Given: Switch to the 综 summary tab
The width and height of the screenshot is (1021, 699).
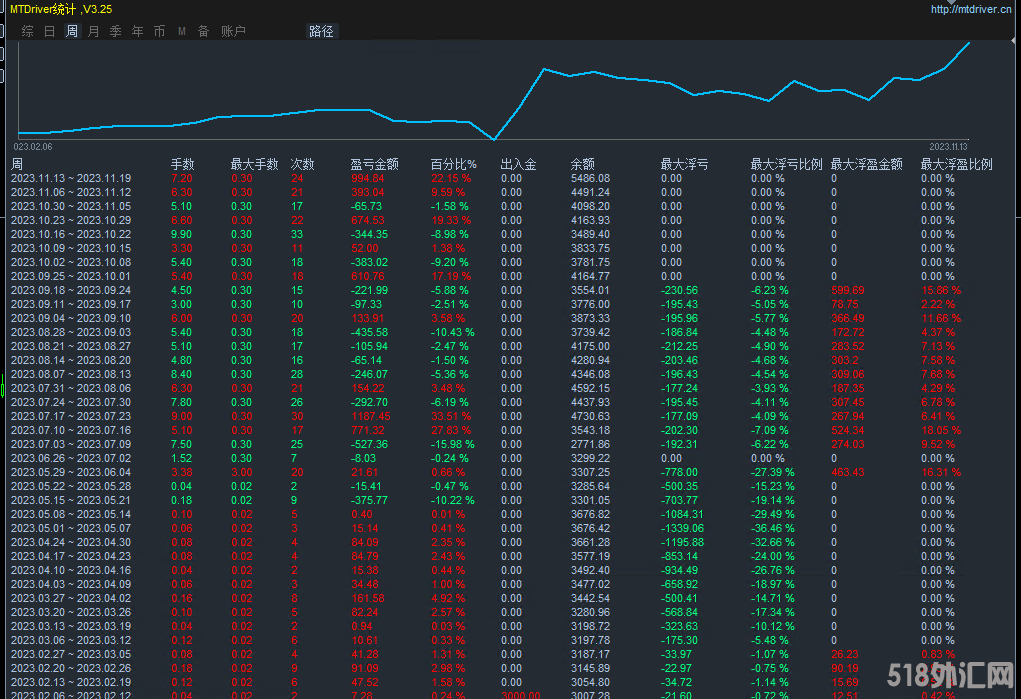Looking at the screenshot, I should [x=27, y=31].
